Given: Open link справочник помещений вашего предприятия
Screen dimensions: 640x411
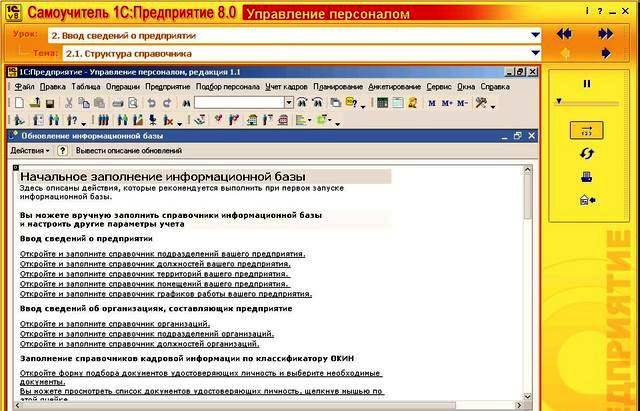Looking at the screenshot, I should coord(155,284).
